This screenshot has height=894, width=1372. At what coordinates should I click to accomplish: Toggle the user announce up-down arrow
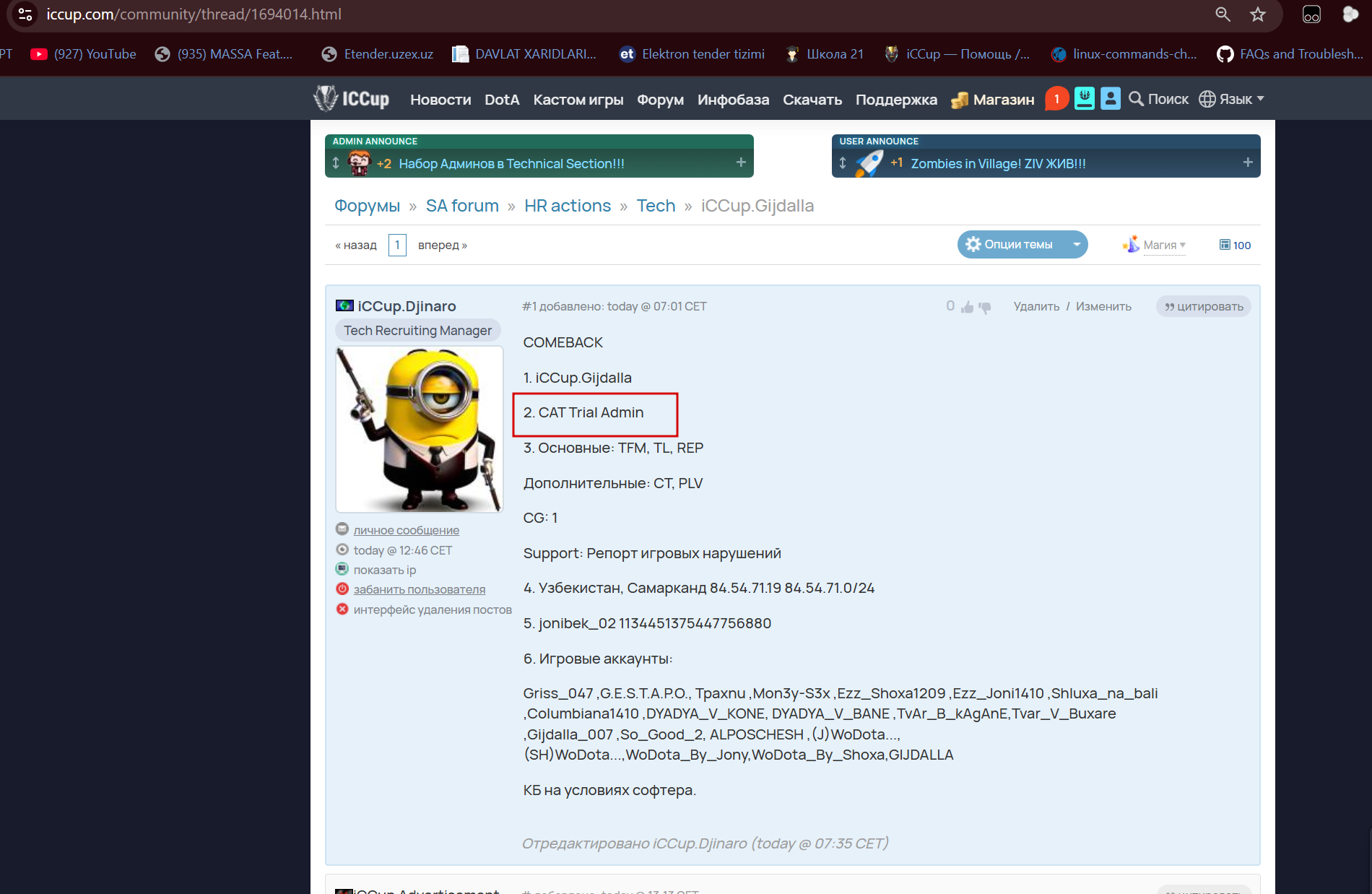tap(843, 163)
